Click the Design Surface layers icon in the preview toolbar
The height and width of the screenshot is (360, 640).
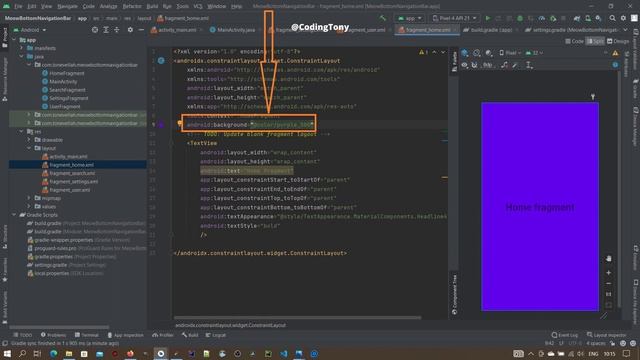coord(465,53)
